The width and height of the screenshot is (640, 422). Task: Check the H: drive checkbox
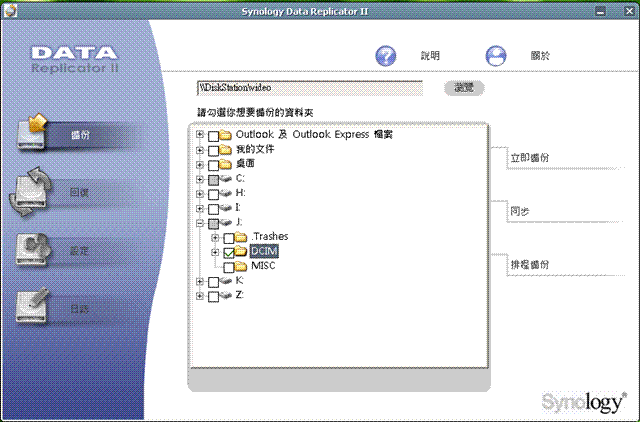pyautogui.click(x=213, y=195)
